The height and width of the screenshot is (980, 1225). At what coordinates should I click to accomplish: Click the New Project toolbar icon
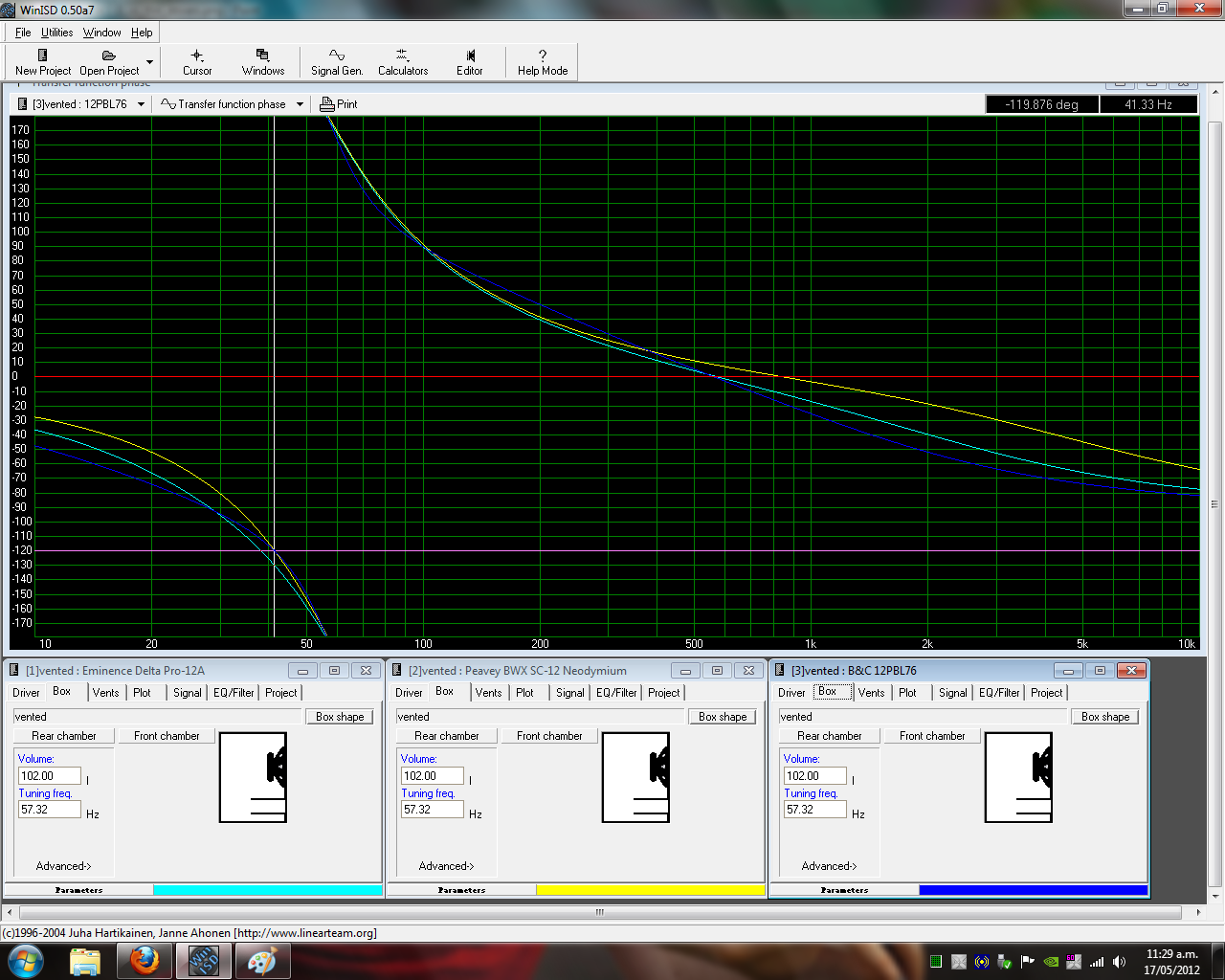42,61
